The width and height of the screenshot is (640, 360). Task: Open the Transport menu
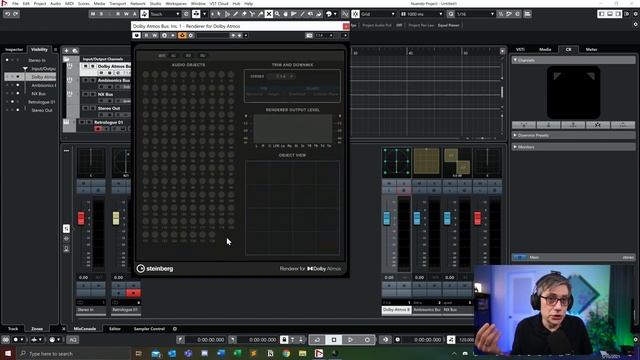(x=118, y=3)
